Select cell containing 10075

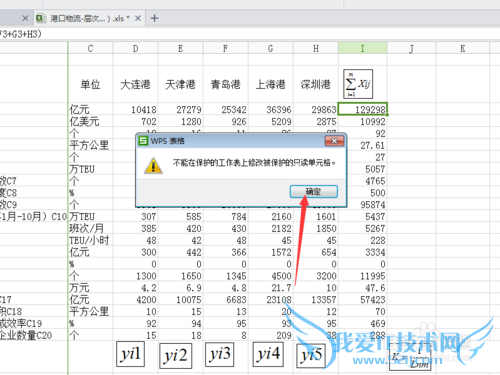180,300
